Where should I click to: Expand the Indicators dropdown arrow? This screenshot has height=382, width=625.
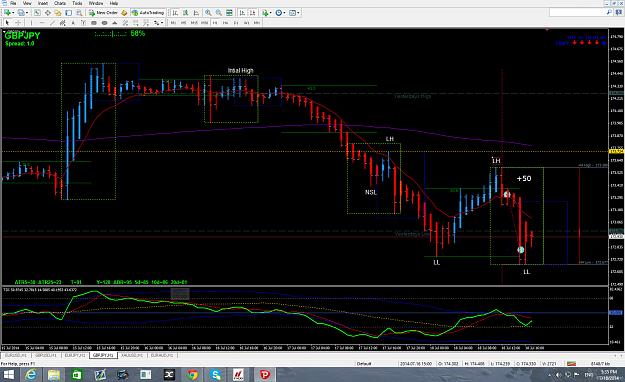[x=271, y=13]
